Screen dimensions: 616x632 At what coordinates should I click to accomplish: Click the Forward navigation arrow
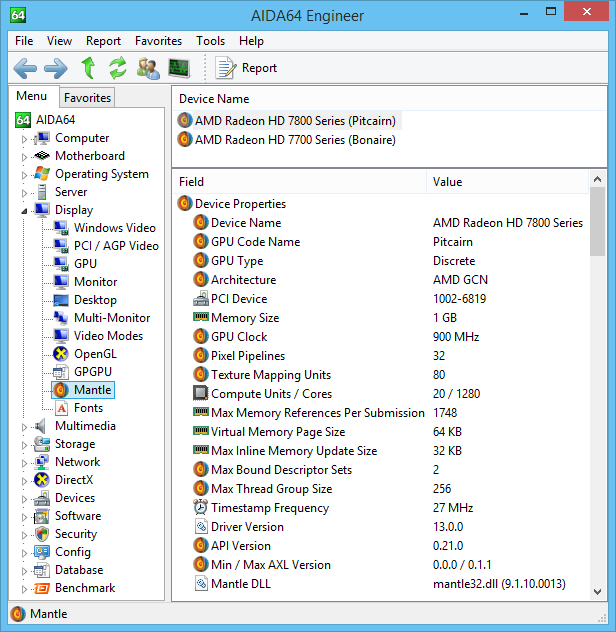[56, 68]
